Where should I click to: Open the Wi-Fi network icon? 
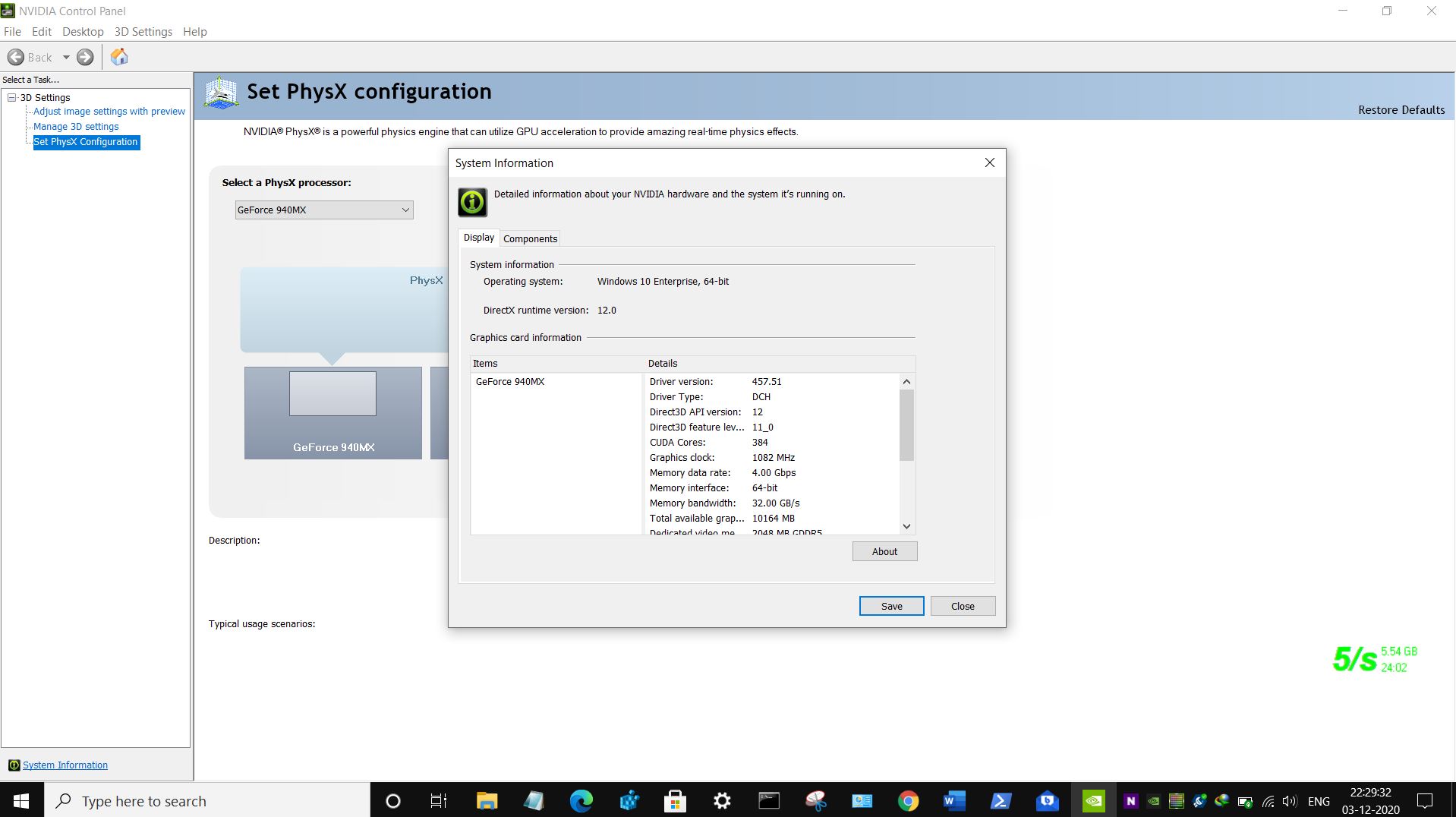[1268, 800]
